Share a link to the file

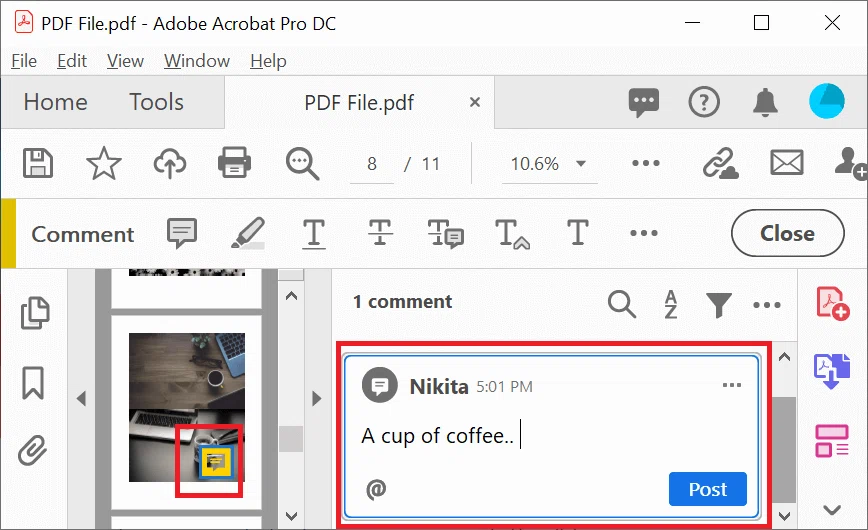tap(720, 163)
